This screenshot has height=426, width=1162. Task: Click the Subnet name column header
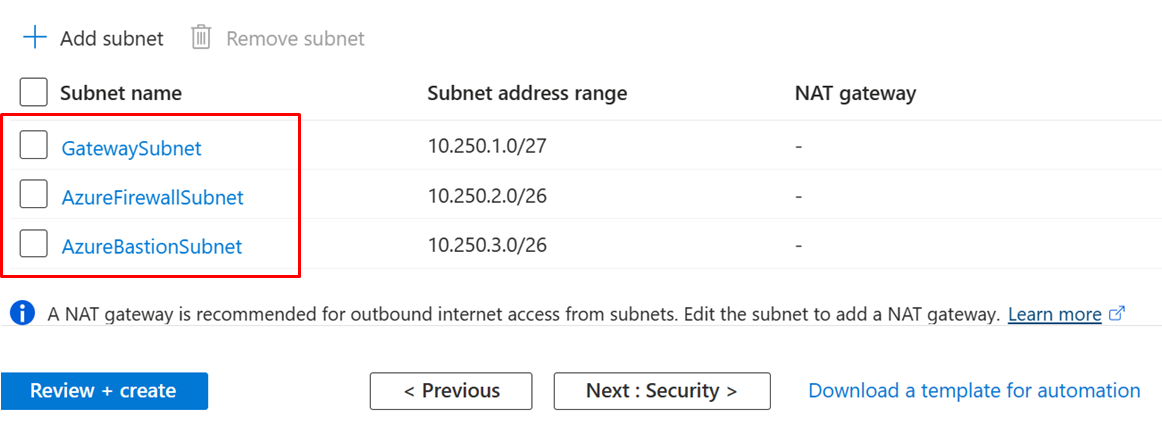pos(121,93)
